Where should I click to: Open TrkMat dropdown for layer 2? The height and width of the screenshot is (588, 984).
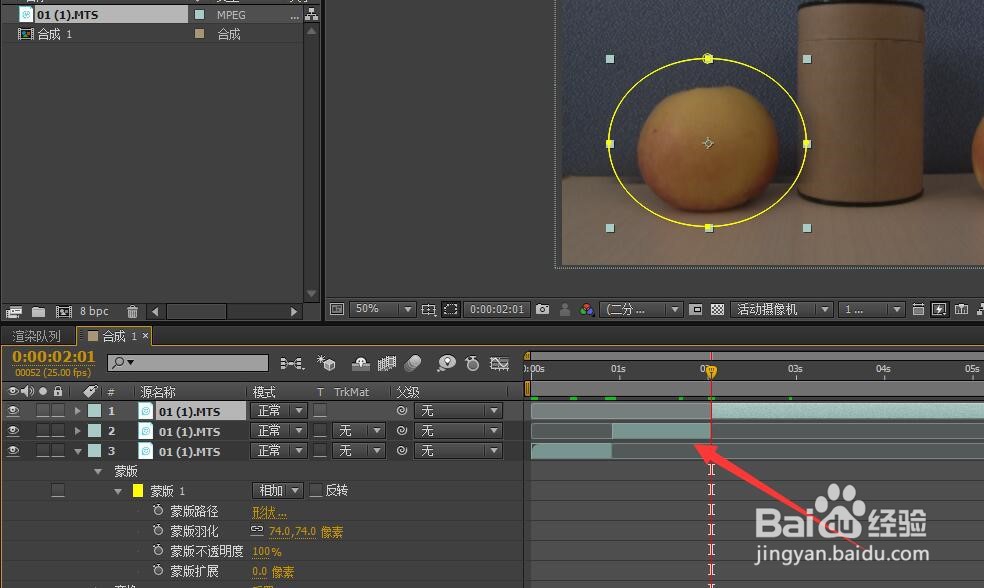click(358, 430)
